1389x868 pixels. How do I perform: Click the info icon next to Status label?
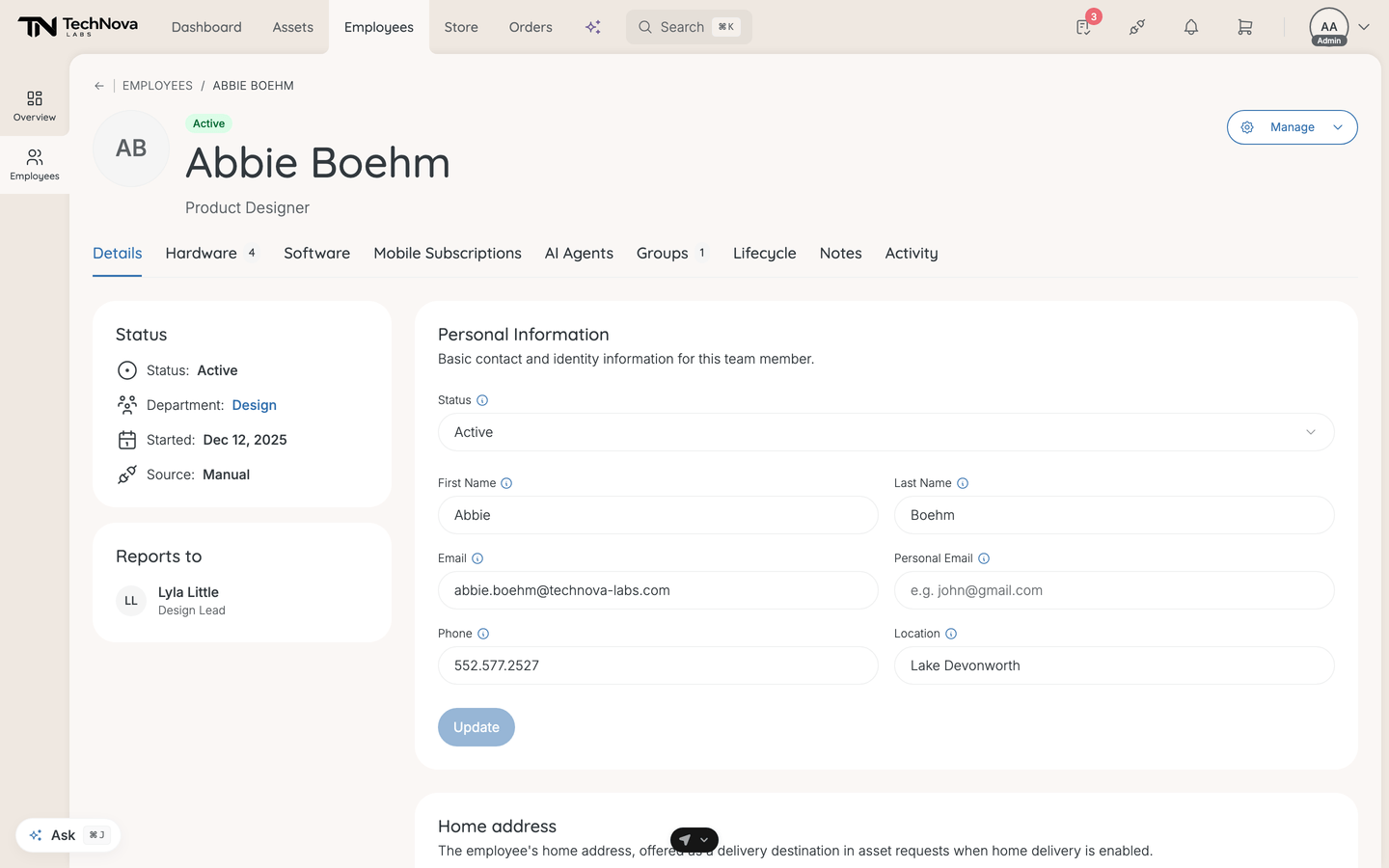pyautogui.click(x=482, y=400)
